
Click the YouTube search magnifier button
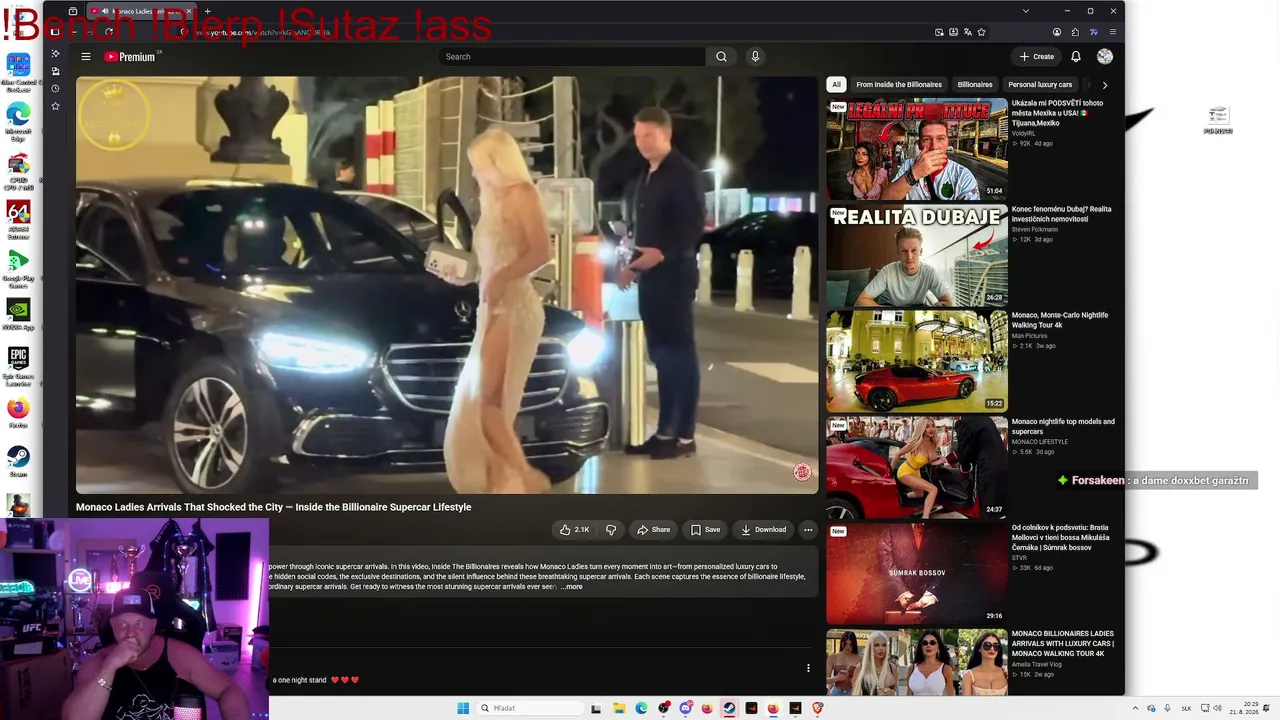pyautogui.click(x=721, y=57)
